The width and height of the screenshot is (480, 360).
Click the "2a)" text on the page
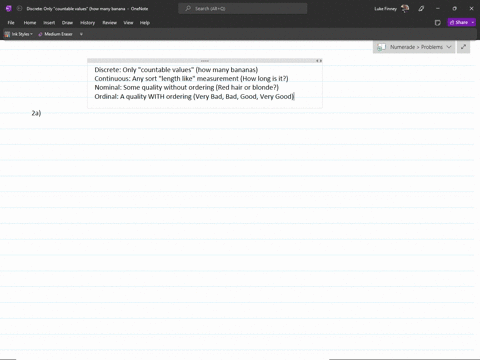tap(36, 113)
